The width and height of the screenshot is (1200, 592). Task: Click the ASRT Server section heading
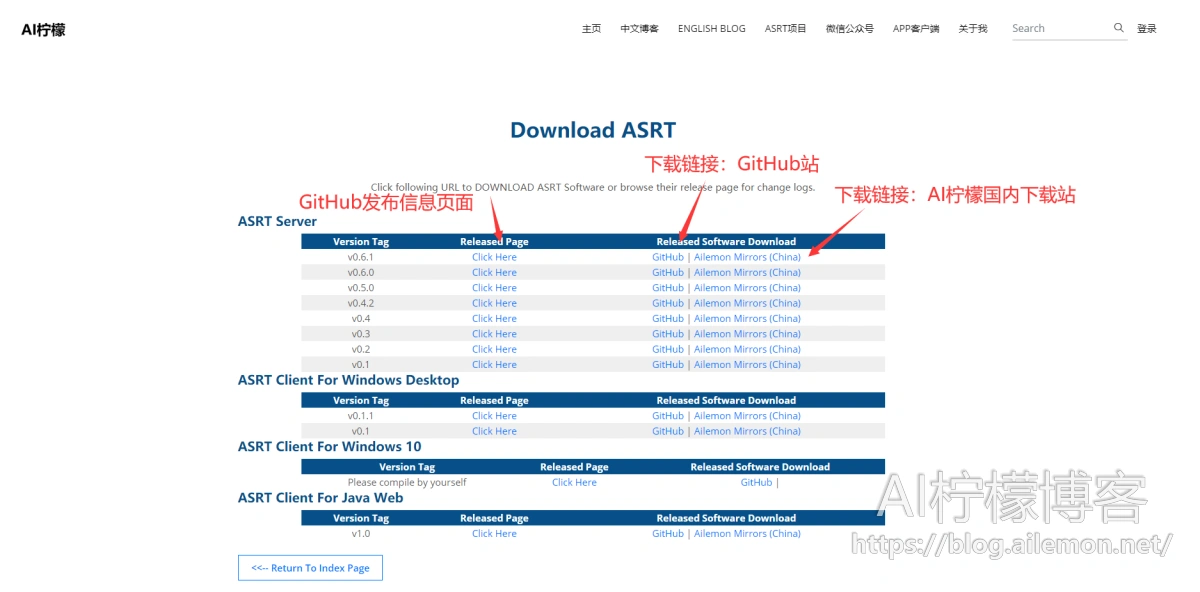pyautogui.click(x=277, y=221)
